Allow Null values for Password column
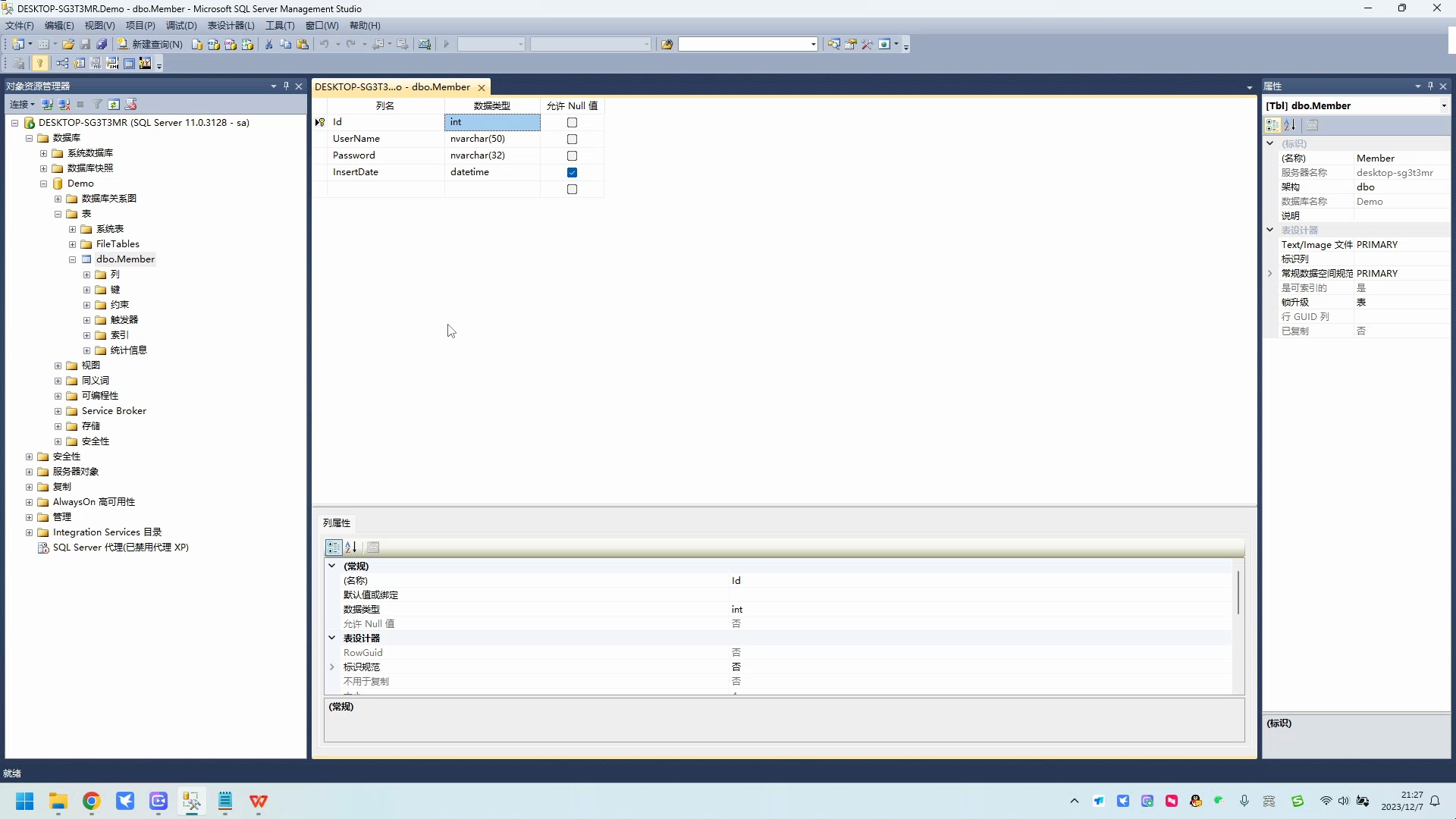The width and height of the screenshot is (1456, 819). (572, 155)
